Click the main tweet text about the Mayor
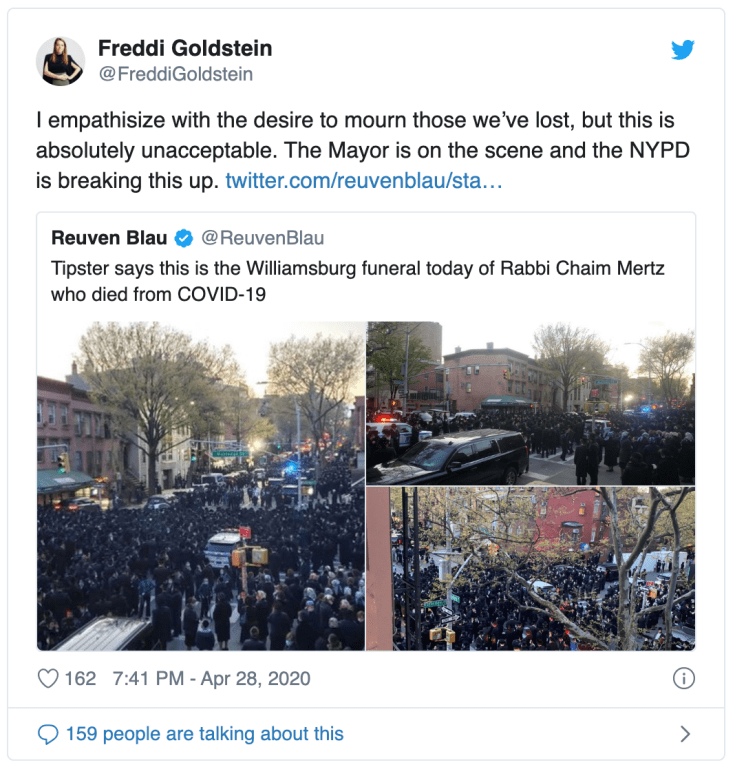735x767 pixels. (x=362, y=150)
